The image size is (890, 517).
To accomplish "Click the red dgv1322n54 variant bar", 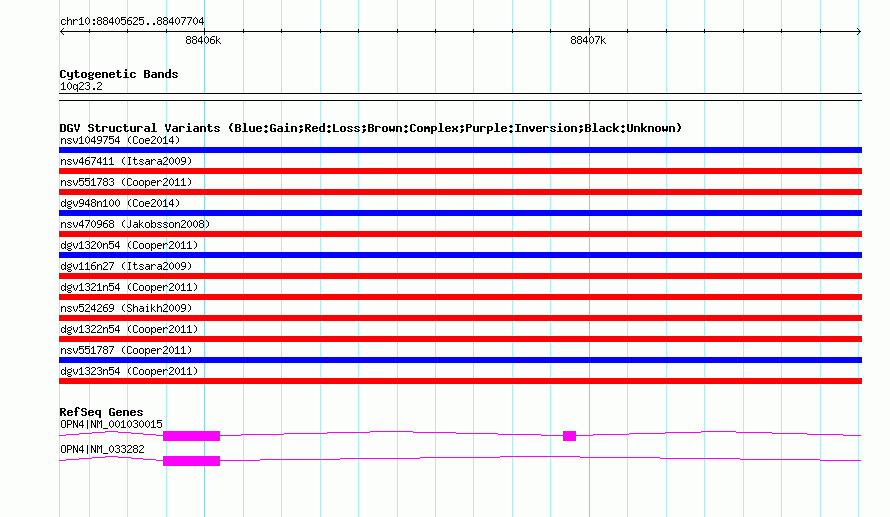I will pos(460,339).
